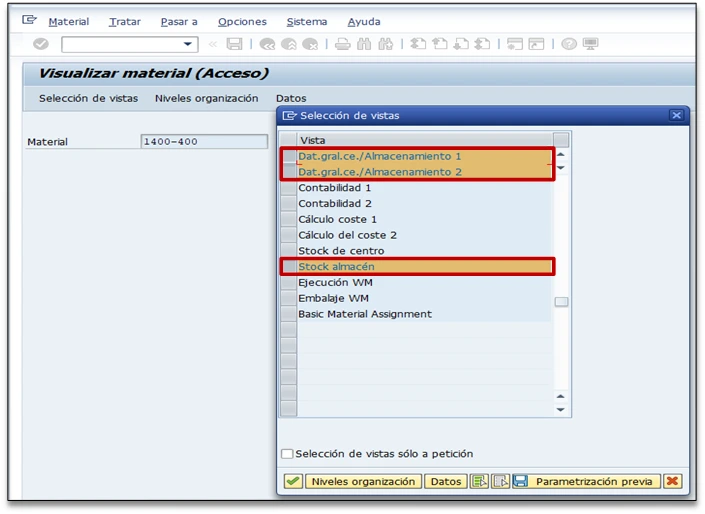Click the bottom scroll-up arrow of views list

(561, 396)
